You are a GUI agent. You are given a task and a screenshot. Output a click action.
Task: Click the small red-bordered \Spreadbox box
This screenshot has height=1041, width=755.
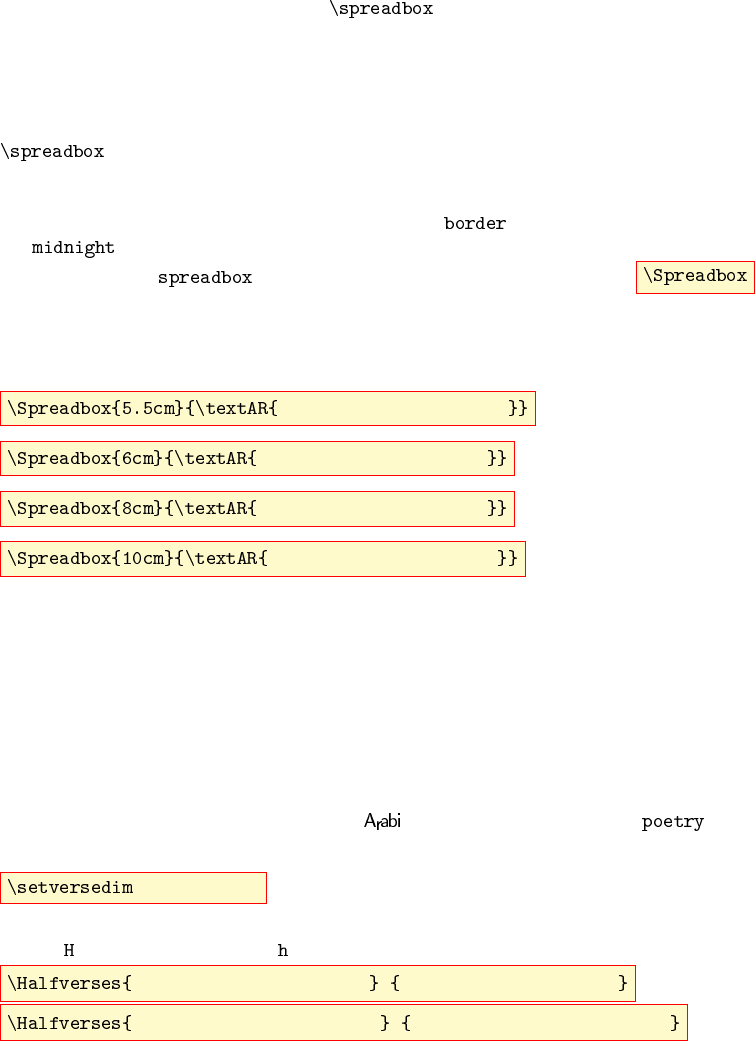(695, 276)
